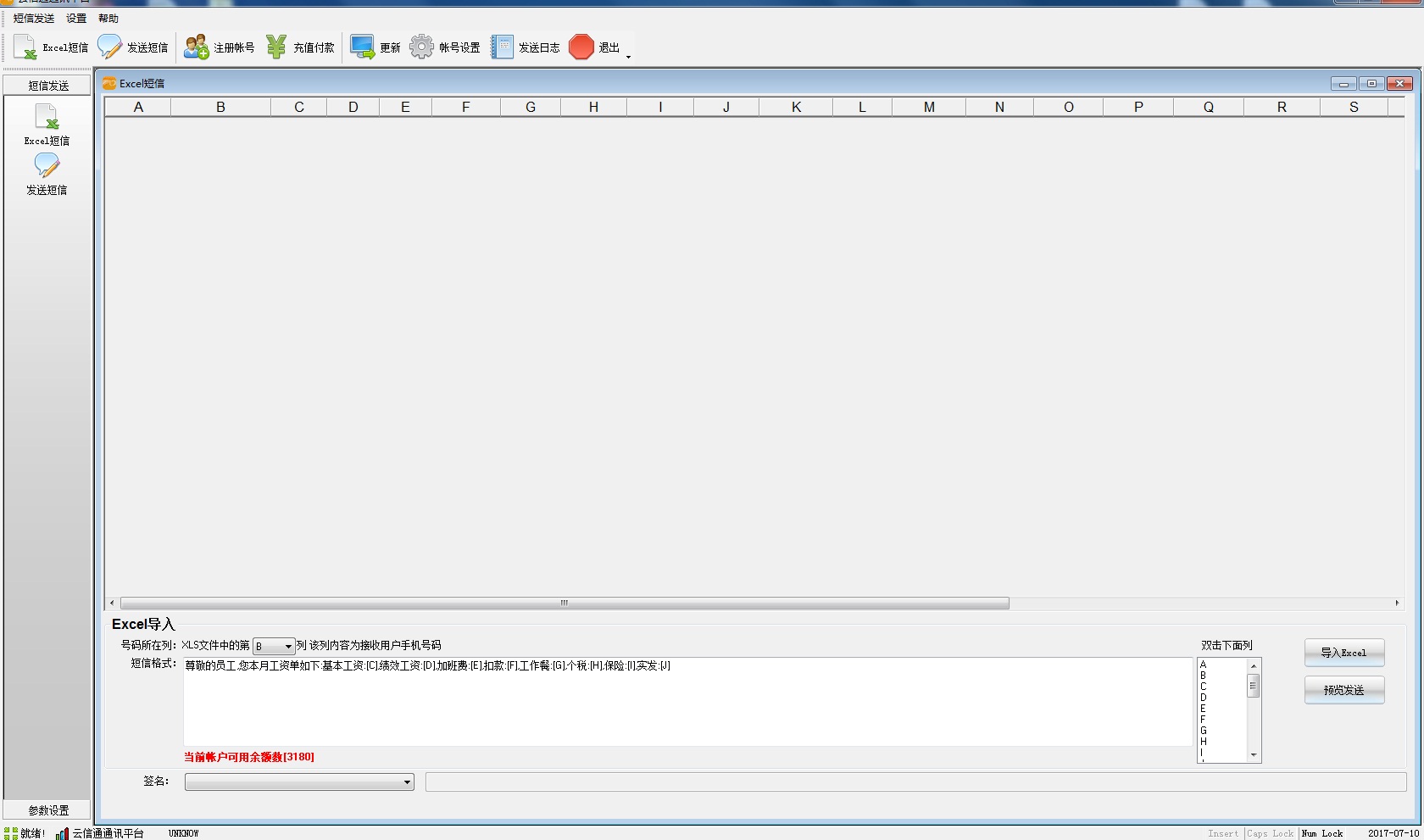This screenshot has width=1424, height=840.
Task: Open the 帮助 menu
Action: 108,18
